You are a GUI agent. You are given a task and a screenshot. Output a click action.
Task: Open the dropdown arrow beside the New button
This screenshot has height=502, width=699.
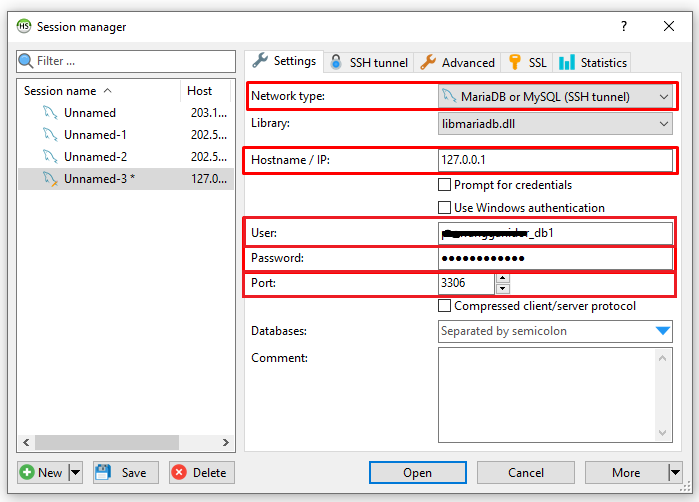point(75,473)
